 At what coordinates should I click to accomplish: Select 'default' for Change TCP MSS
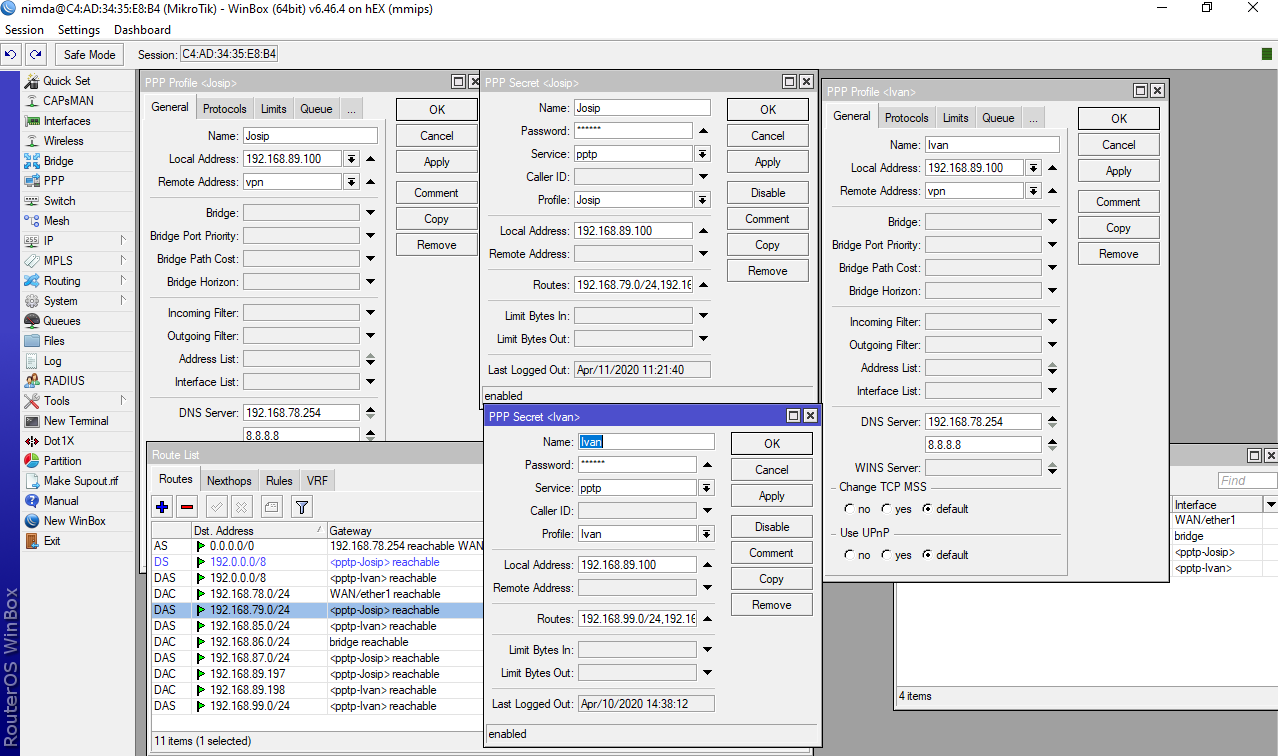click(x=927, y=509)
